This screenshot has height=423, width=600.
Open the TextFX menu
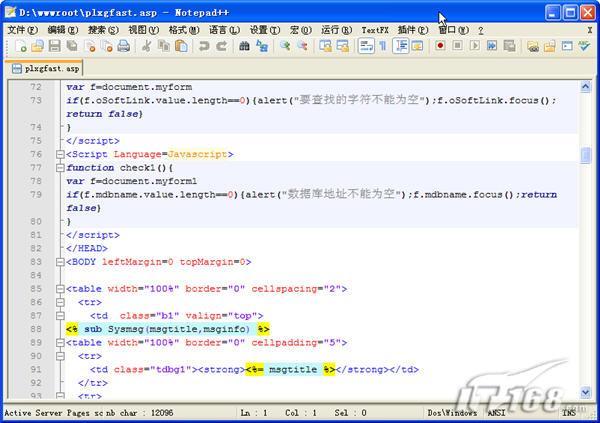(375, 30)
